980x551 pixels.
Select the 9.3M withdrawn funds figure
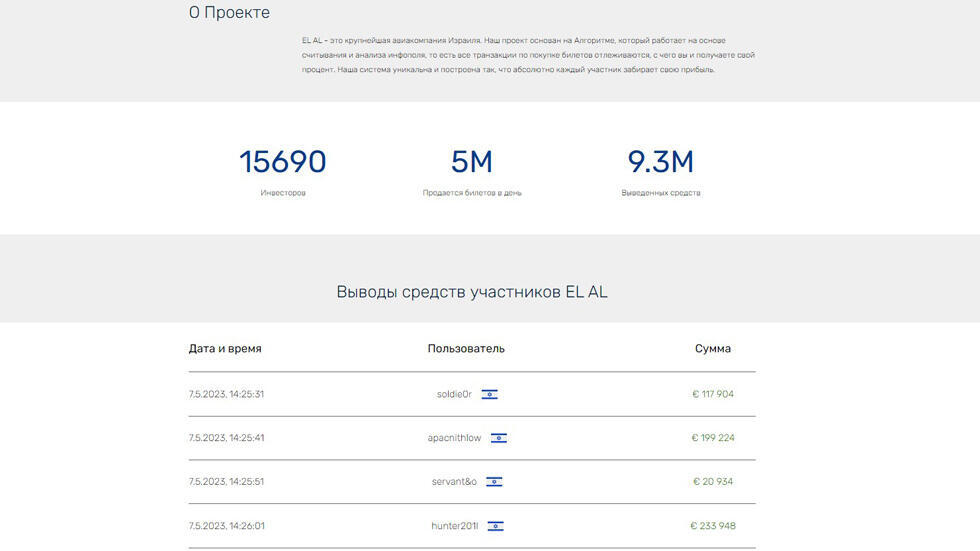click(x=661, y=162)
